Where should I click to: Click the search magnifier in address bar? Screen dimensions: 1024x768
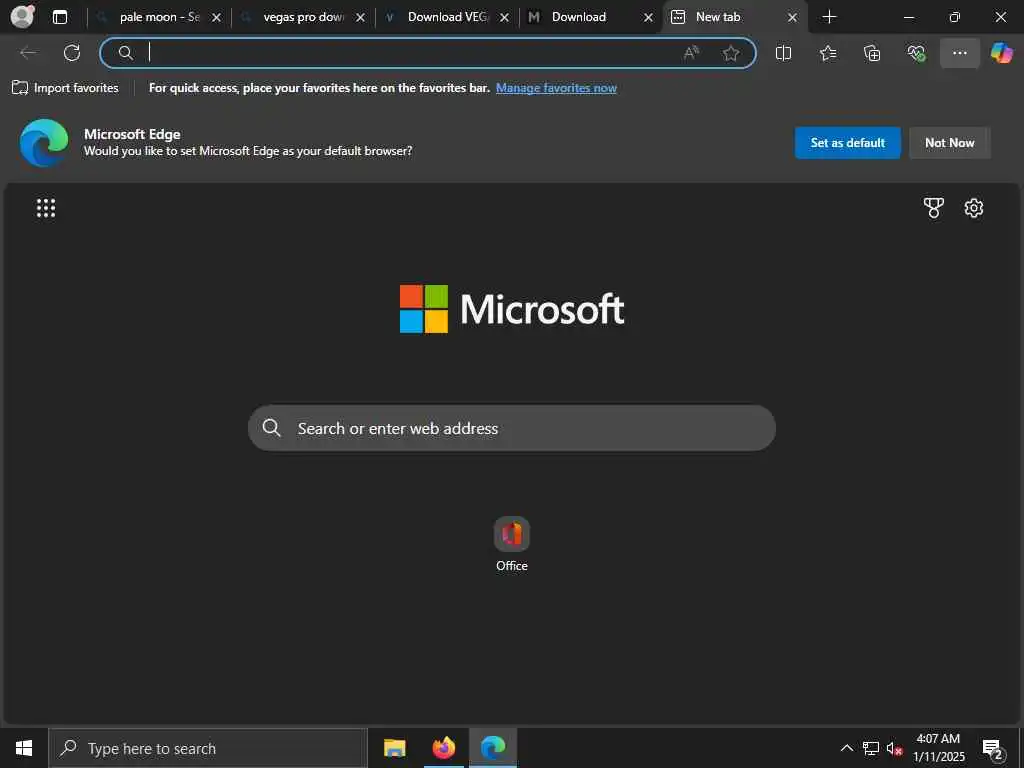pos(125,53)
